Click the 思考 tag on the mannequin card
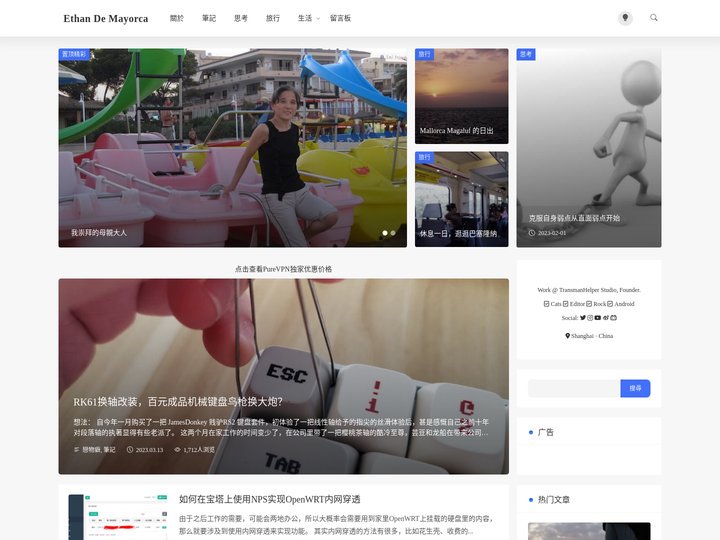This screenshot has width=720, height=540. [526, 54]
